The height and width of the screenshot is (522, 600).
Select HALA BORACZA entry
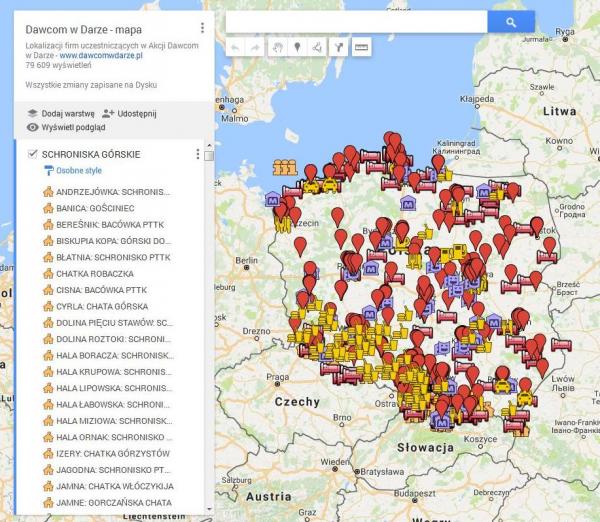click(x=115, y=356)
